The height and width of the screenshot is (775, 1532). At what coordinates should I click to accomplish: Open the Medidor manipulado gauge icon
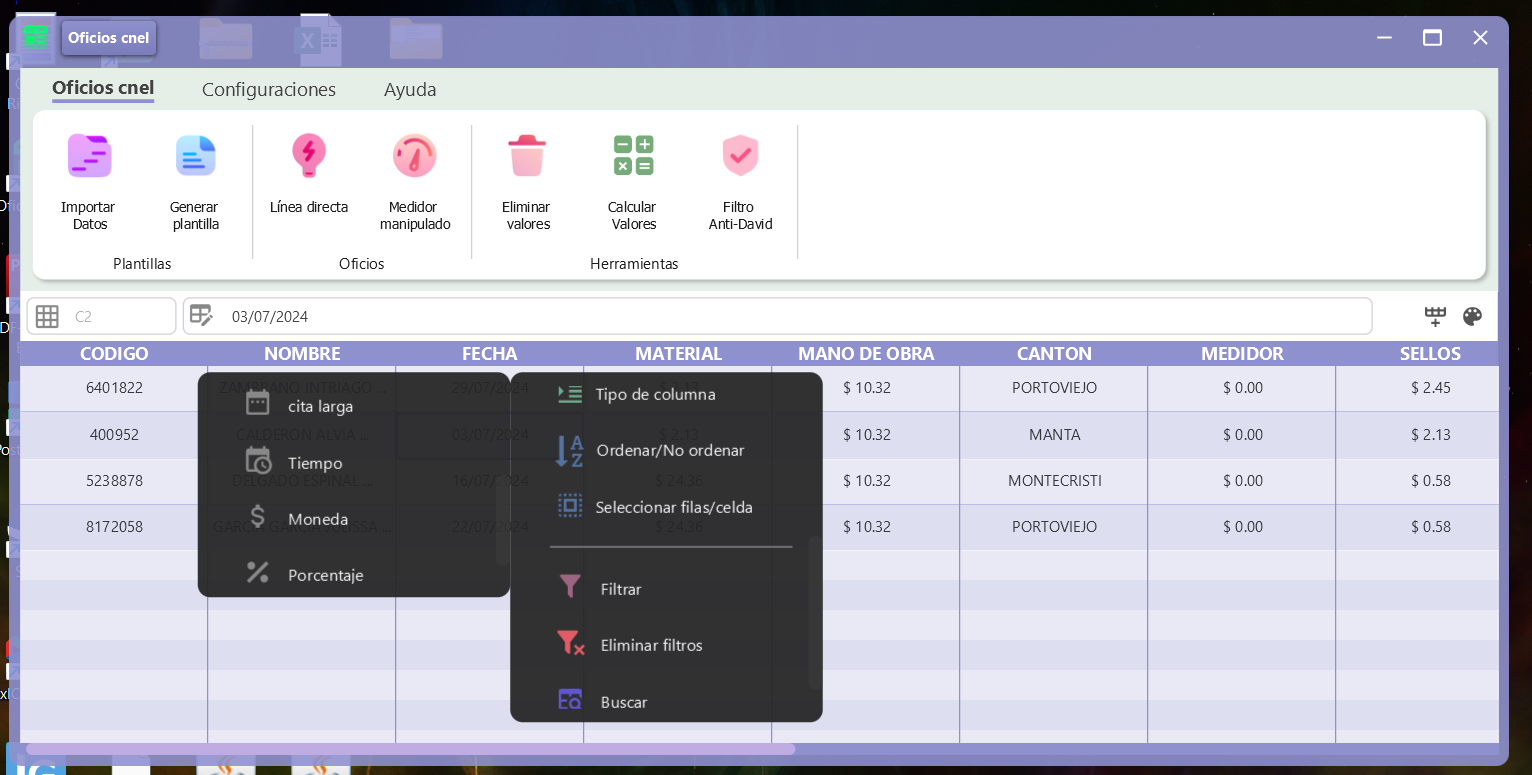[x=414, y=155]
